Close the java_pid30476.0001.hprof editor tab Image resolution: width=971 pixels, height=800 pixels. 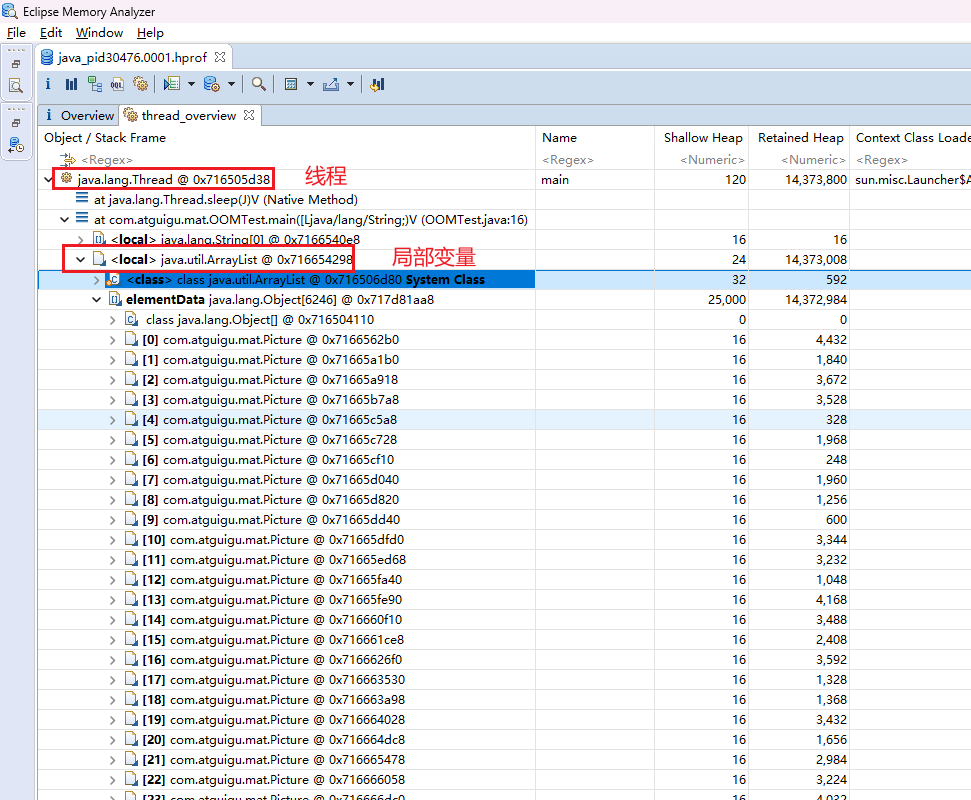[x=220, y=57]
